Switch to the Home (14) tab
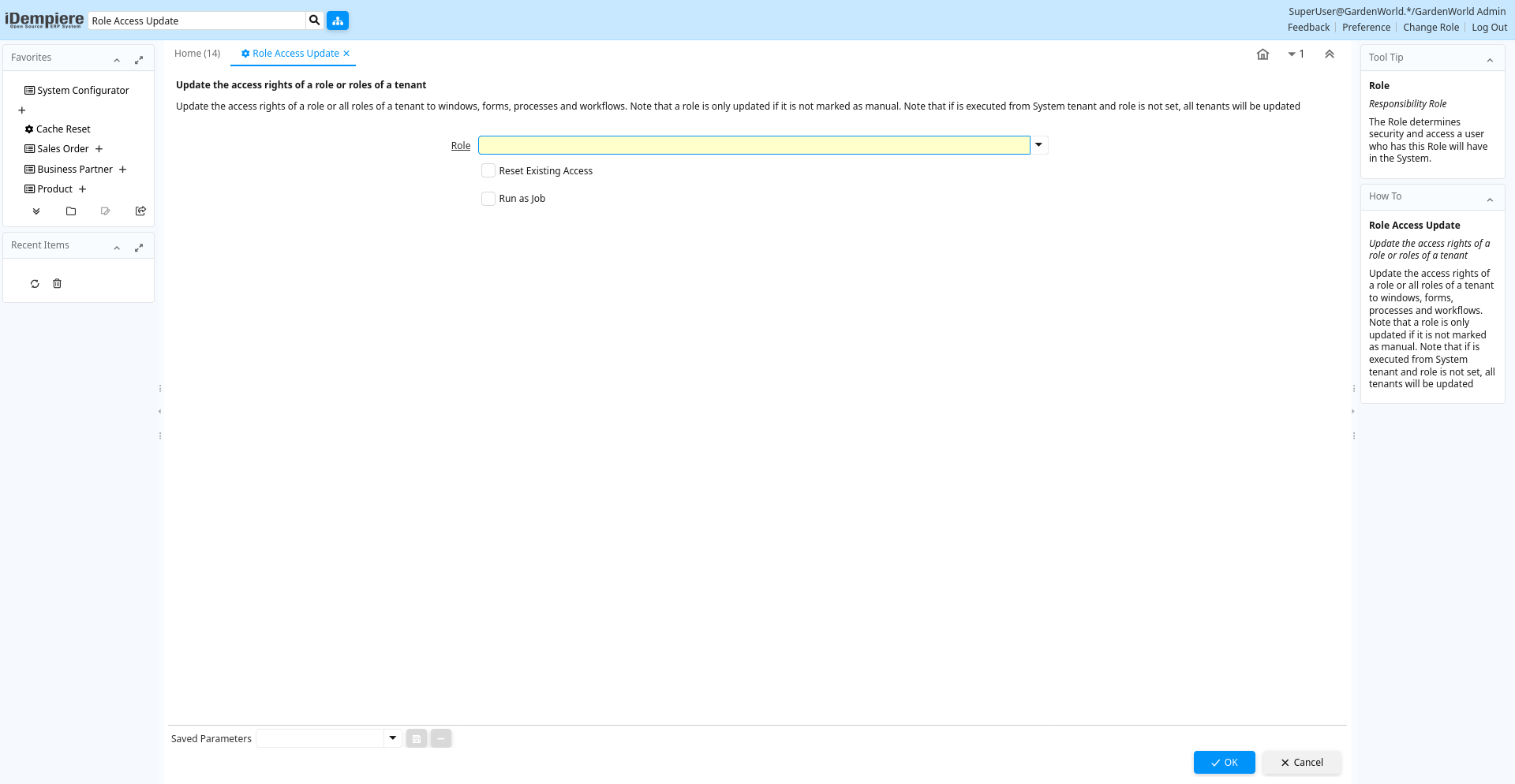This screenshot has width=1515, height=784. tap(197, 54)
